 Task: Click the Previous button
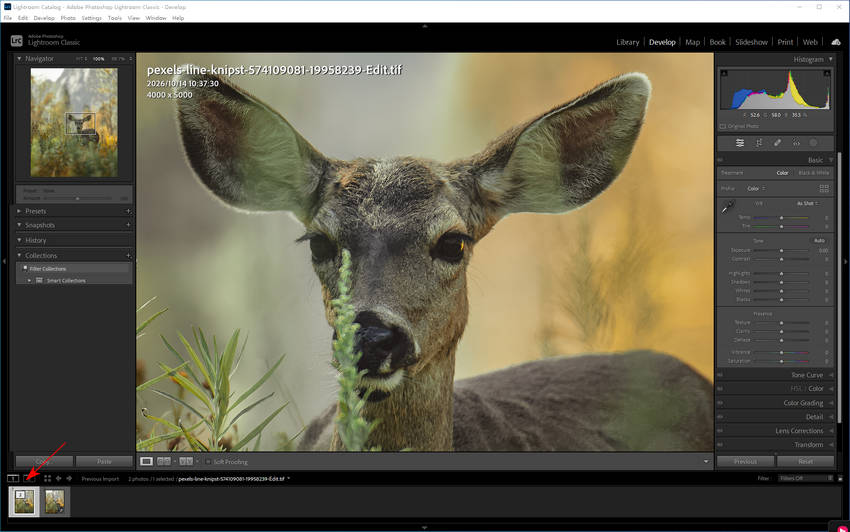(745, 462)
